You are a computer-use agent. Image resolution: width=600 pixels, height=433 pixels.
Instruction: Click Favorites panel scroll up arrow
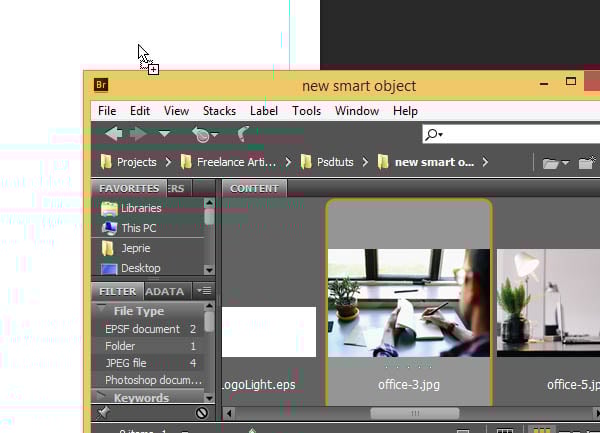click(209, 203)
